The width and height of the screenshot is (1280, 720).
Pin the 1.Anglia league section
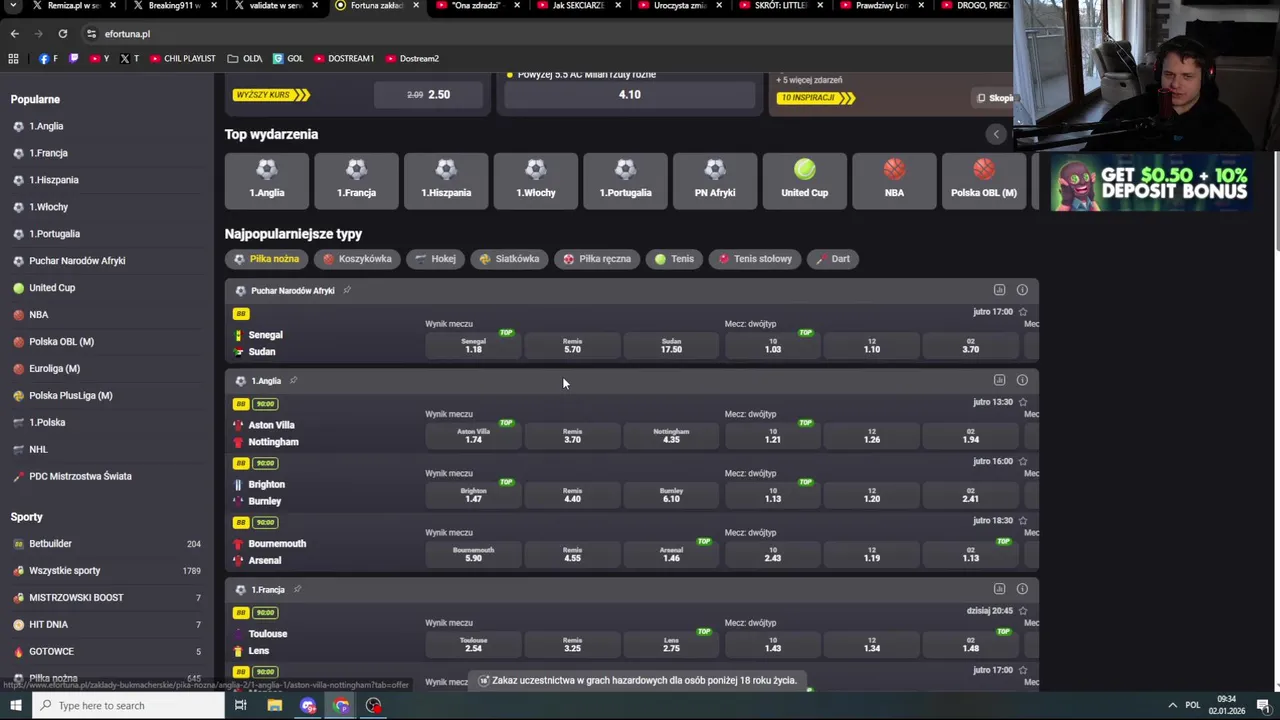tap(293, 380)
